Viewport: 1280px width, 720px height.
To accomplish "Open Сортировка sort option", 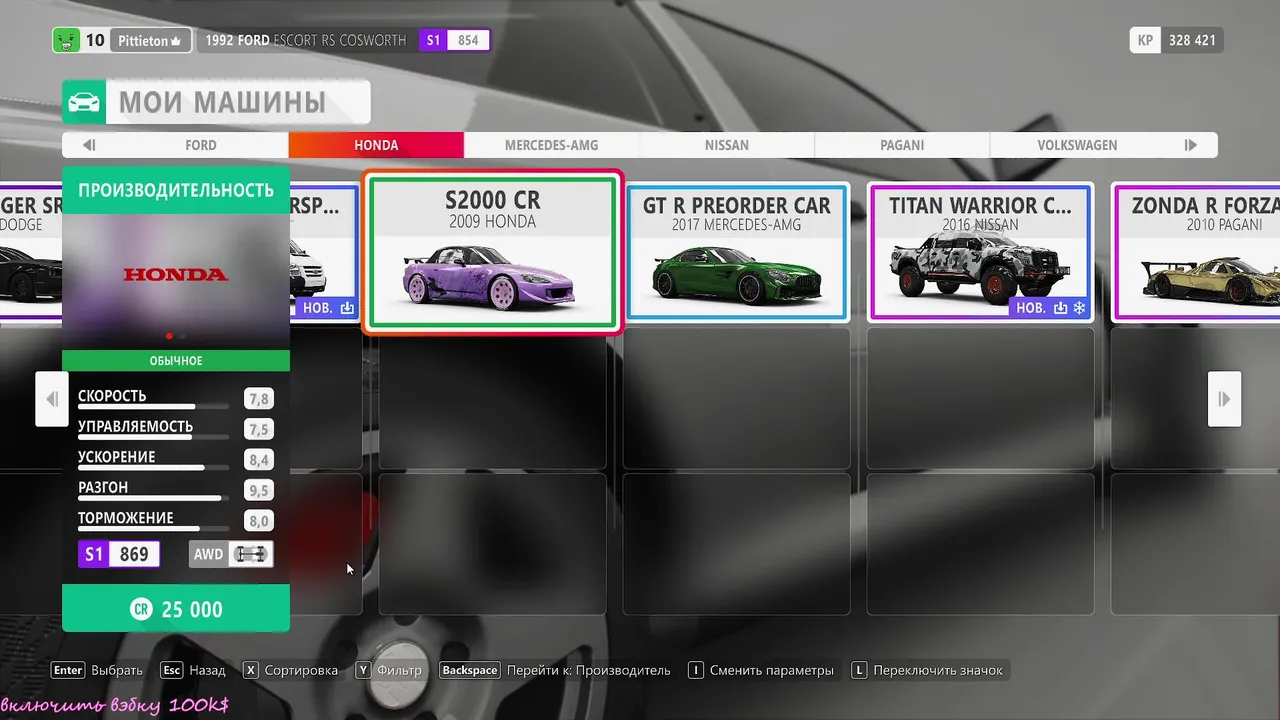I will coord(301,670).
